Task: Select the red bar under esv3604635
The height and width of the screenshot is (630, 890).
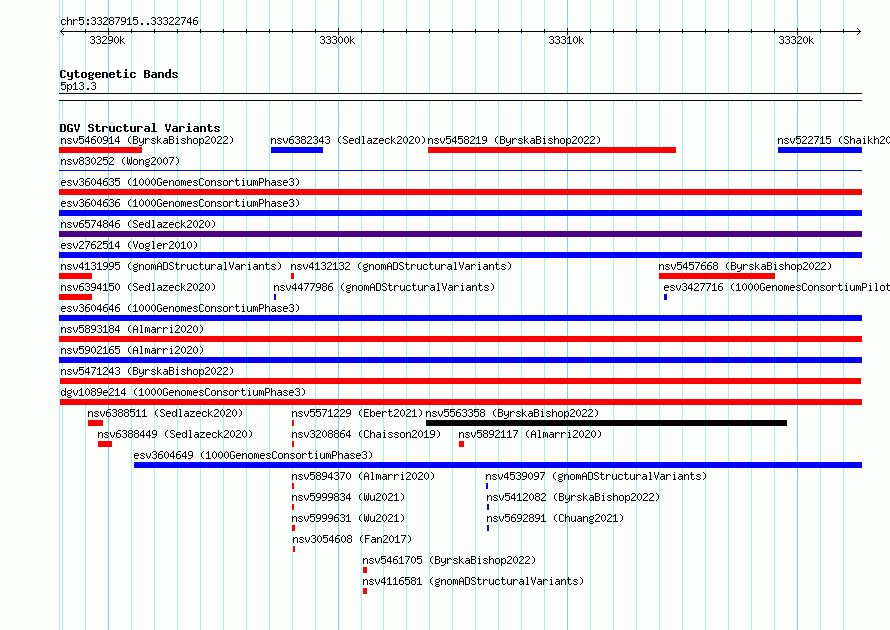Action: [461, 192]
